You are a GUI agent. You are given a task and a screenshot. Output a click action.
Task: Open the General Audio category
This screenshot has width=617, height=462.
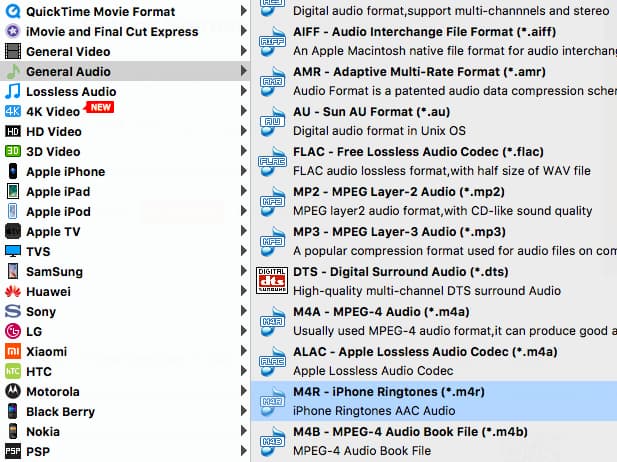click(125, 71)
